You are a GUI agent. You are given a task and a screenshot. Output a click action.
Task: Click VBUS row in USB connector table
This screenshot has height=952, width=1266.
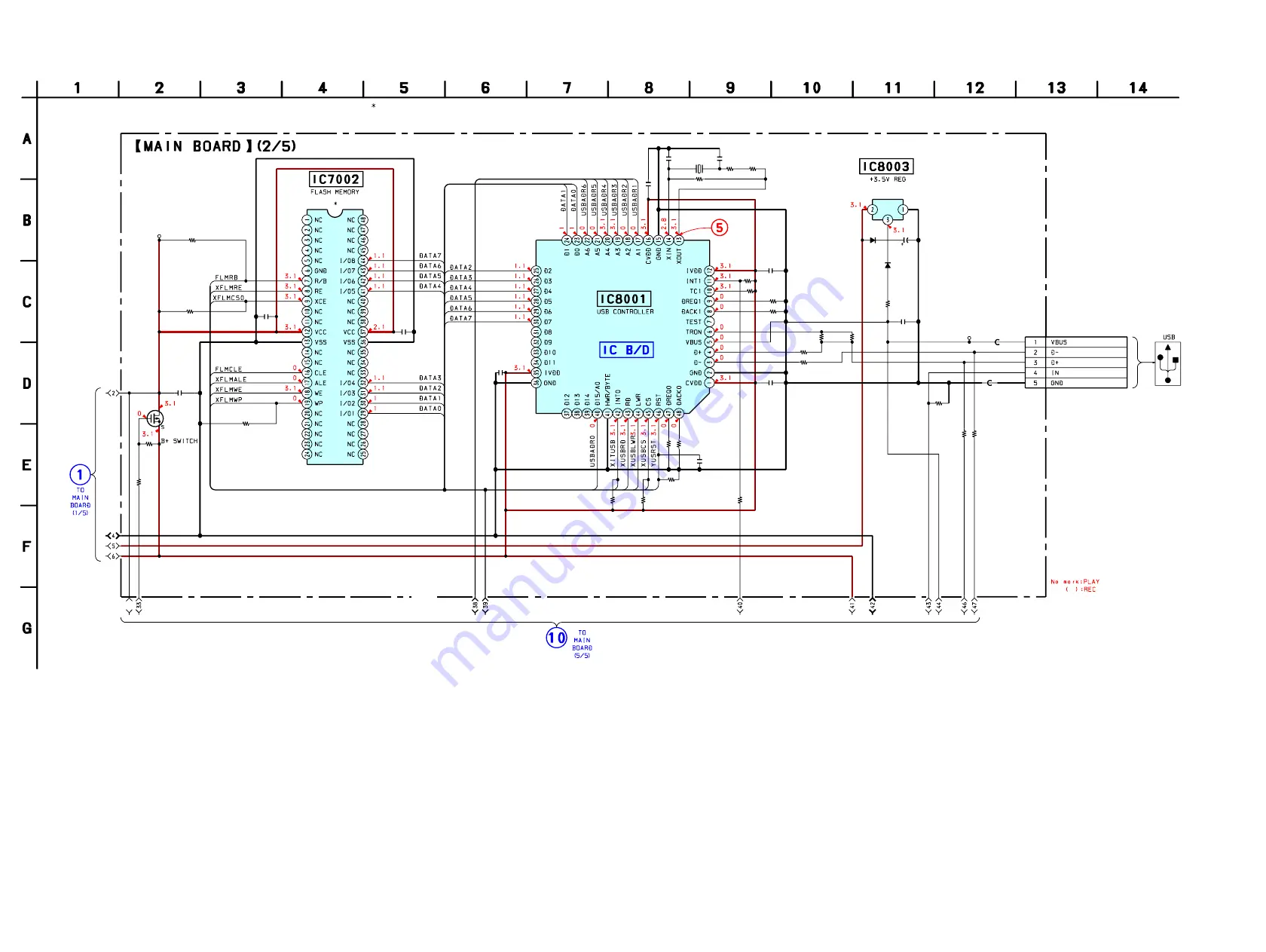(1076, 342)
